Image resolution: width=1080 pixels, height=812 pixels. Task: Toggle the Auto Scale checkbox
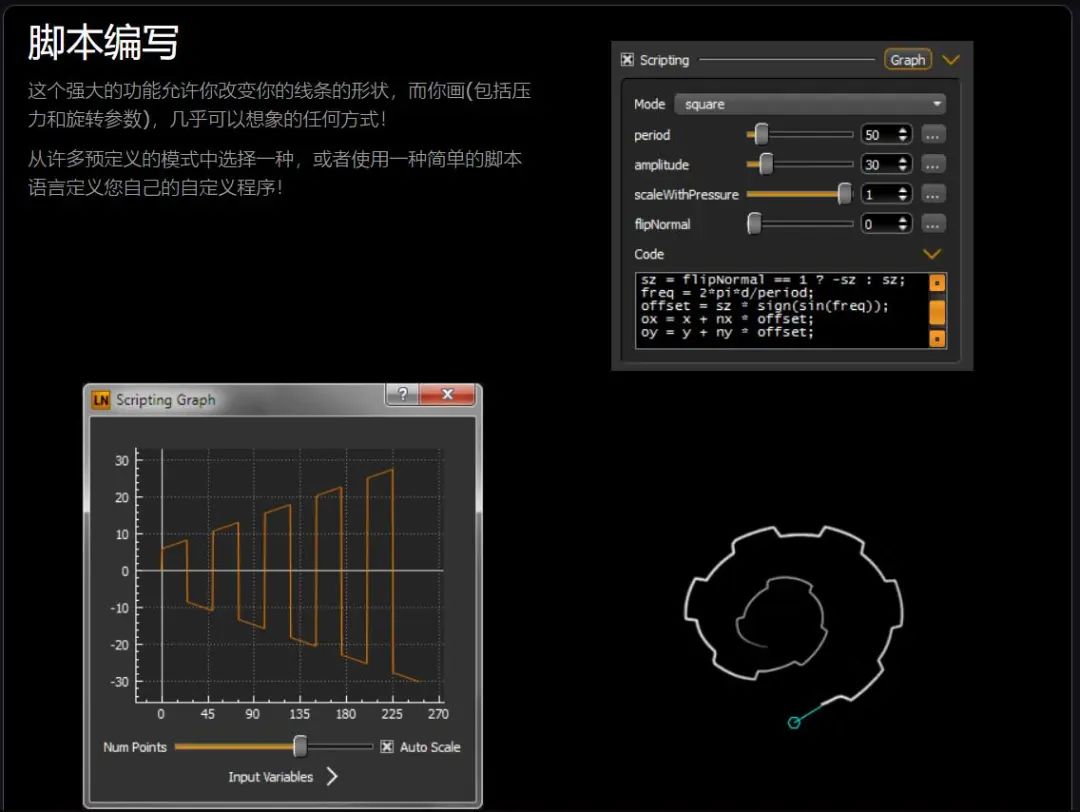(x=387, y=746)
